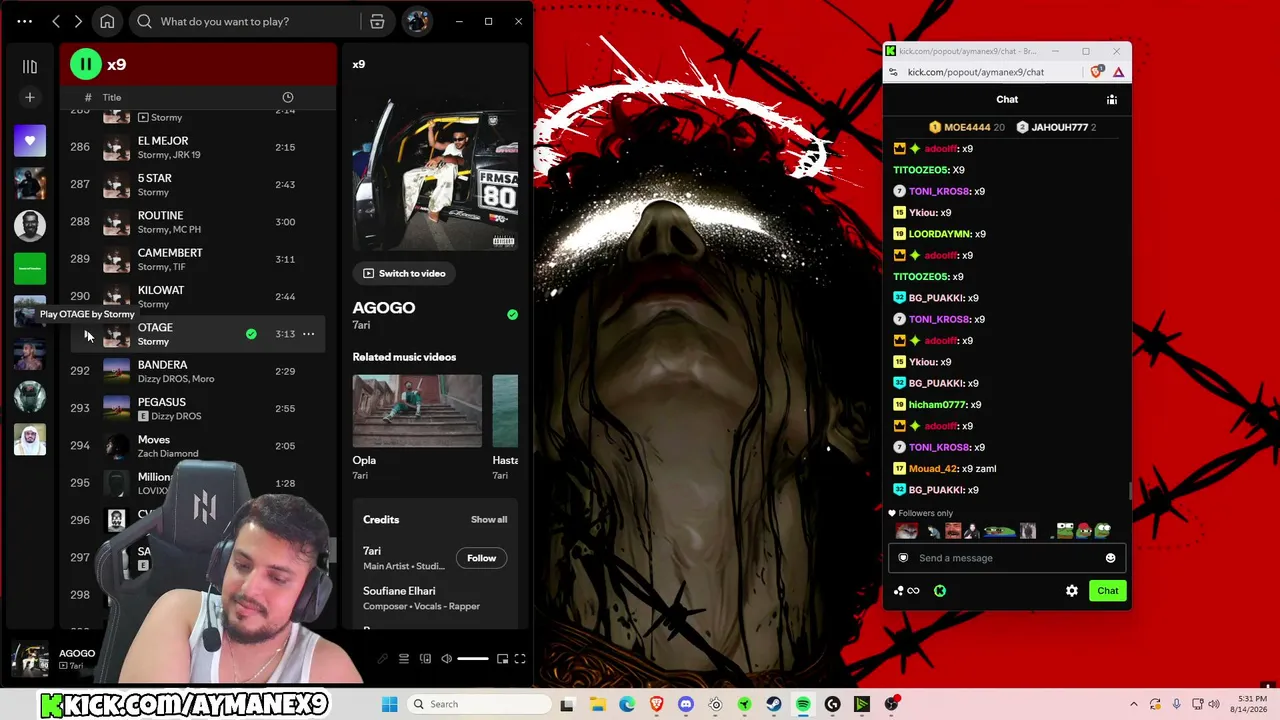Screen dimensions: 1280x720
Task: Open the Browse icon in Spotify search bar
Action: pos(377,21)
